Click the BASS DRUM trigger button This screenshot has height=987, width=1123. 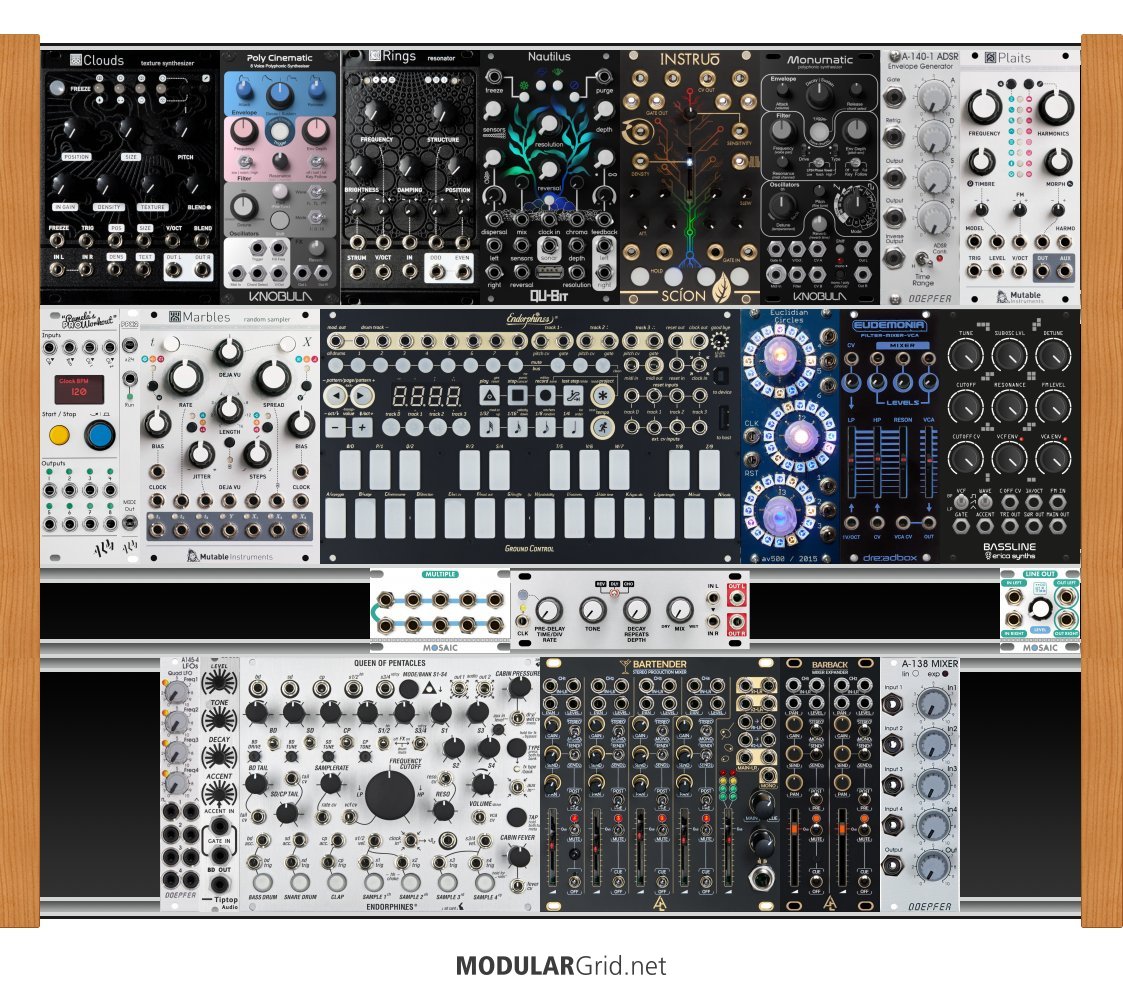(x=262, y=882)
